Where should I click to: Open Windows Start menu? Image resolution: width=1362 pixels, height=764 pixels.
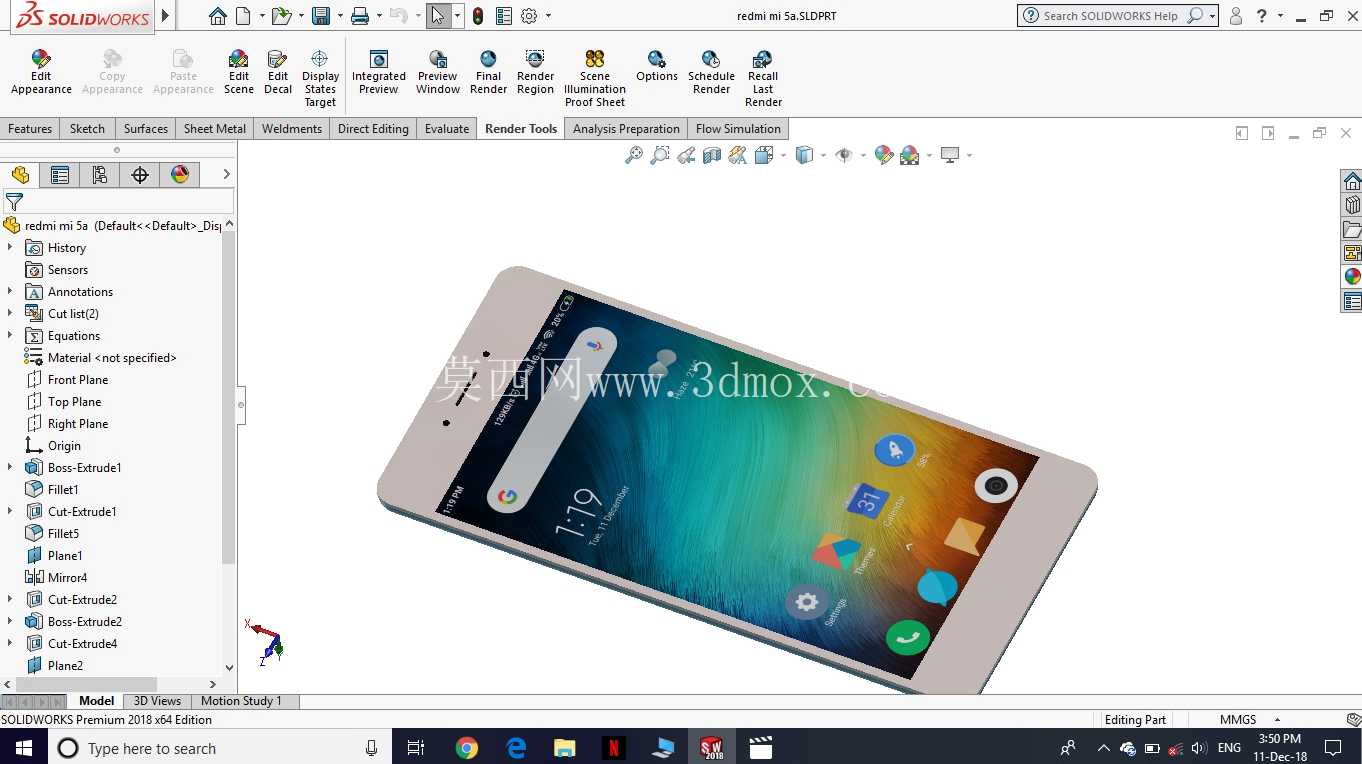23,748
